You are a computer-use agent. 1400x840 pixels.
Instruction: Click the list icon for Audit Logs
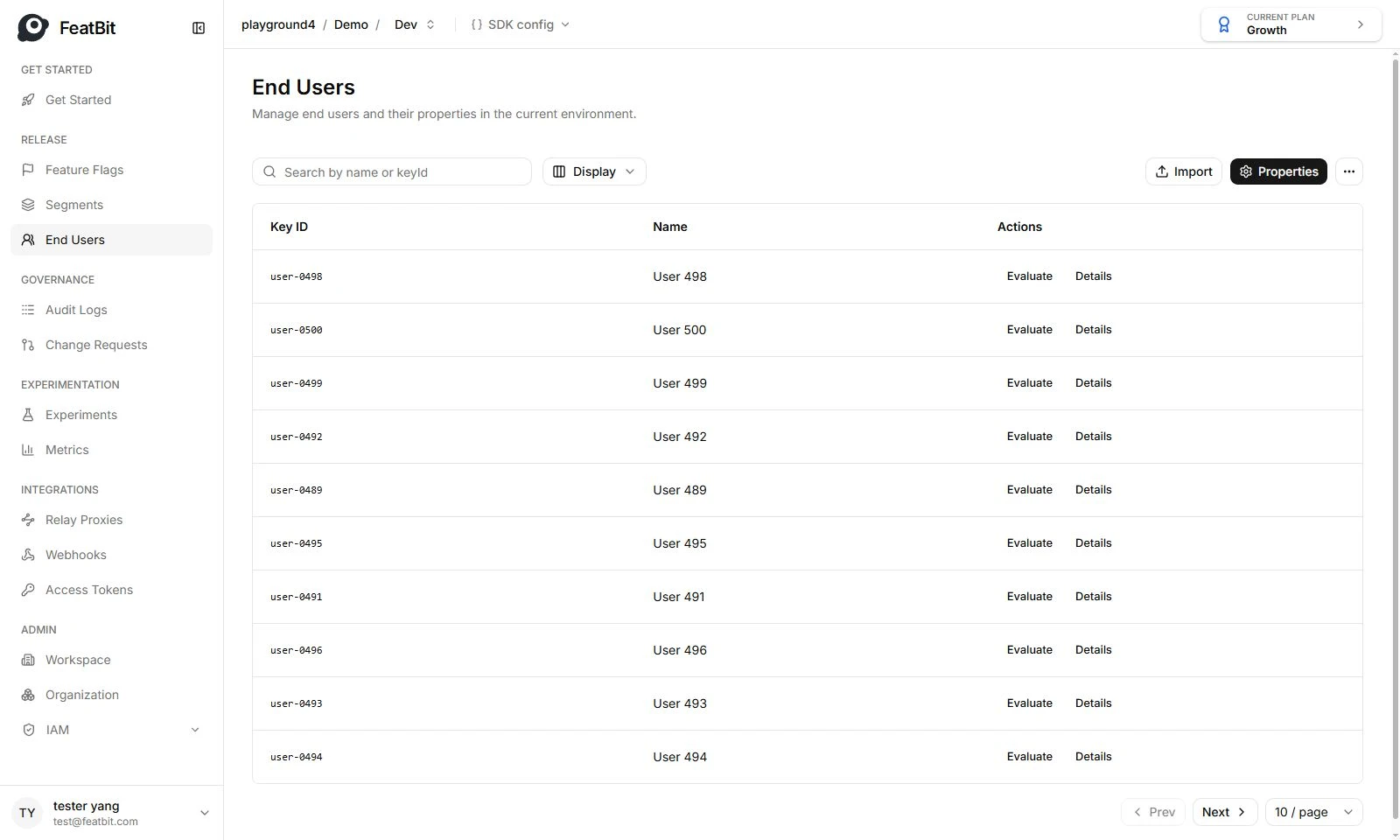[28, 310]
